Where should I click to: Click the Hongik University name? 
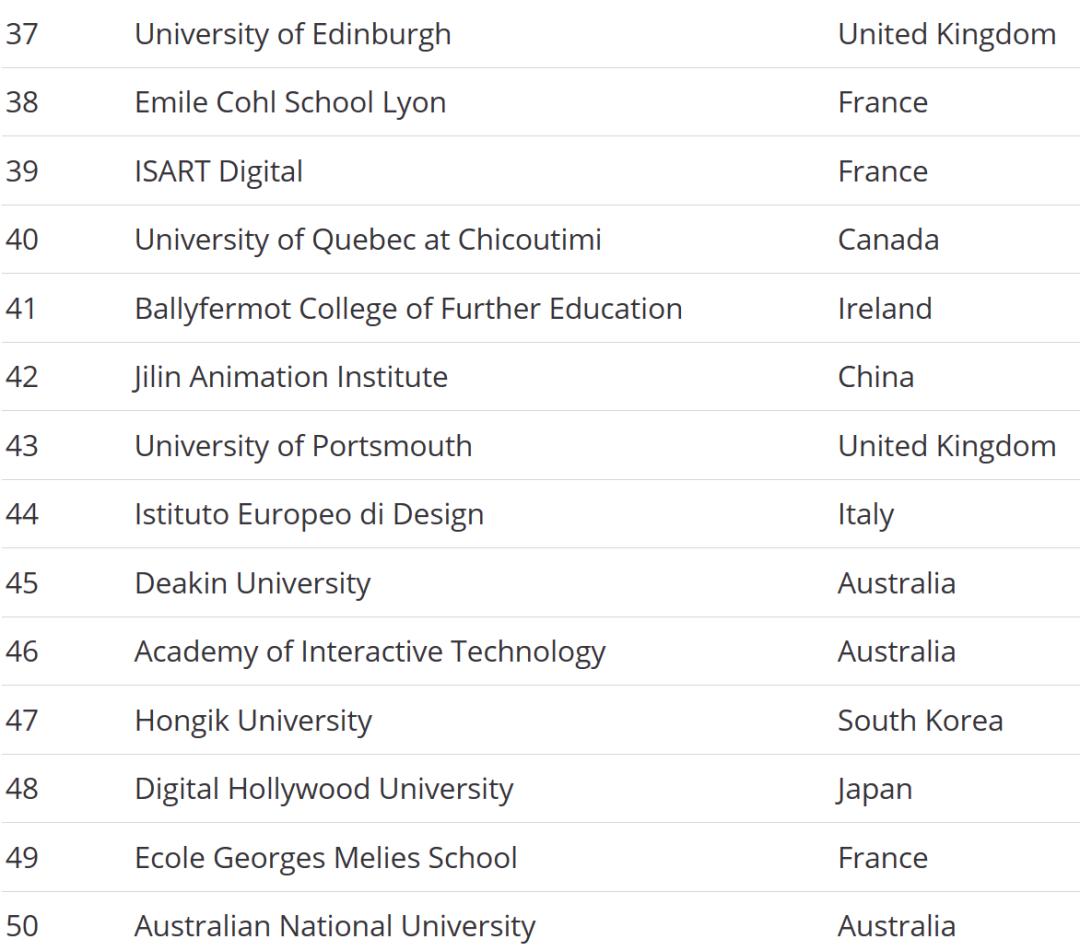(252, 720)
